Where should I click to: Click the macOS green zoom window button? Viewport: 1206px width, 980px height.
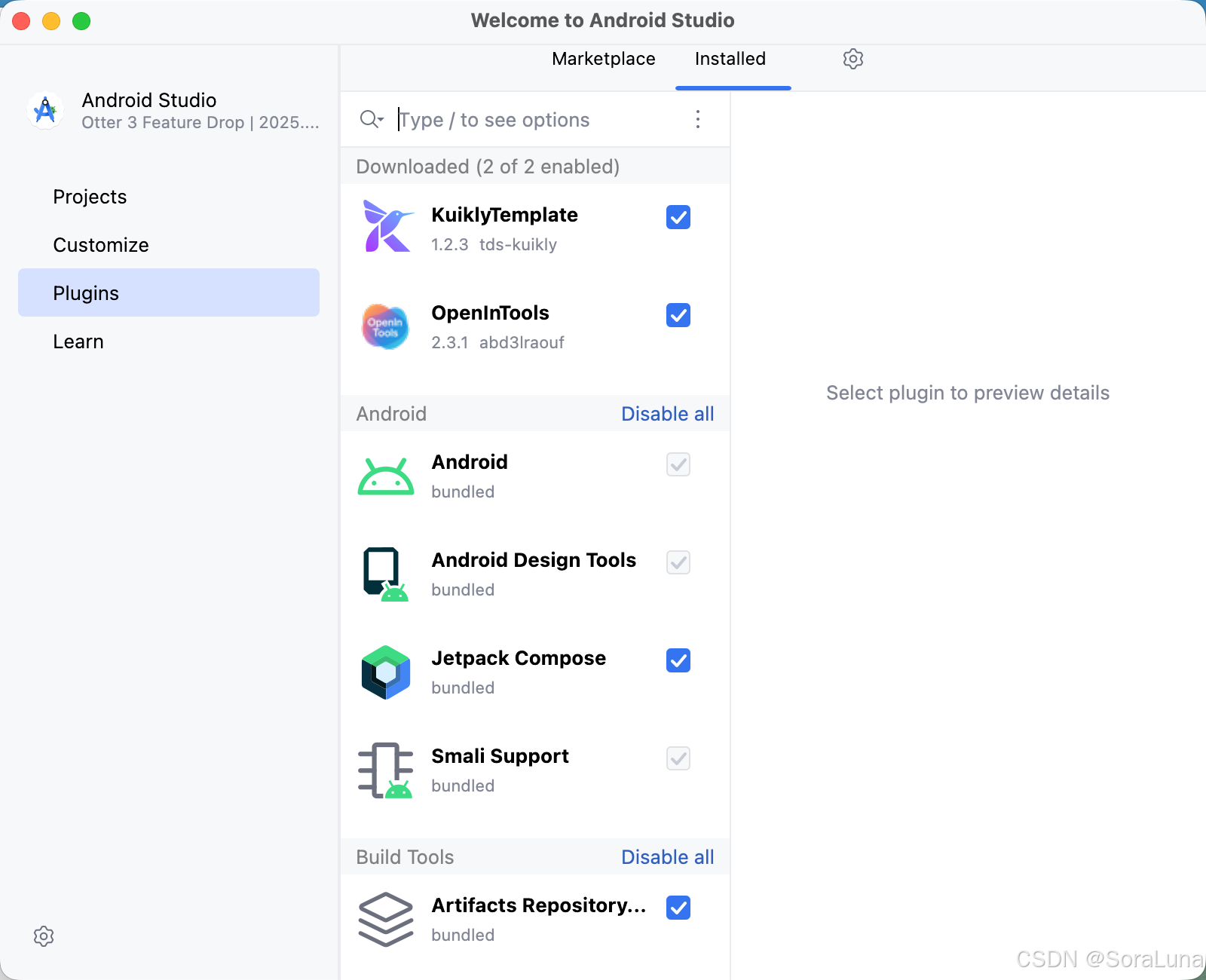(81, 21)
